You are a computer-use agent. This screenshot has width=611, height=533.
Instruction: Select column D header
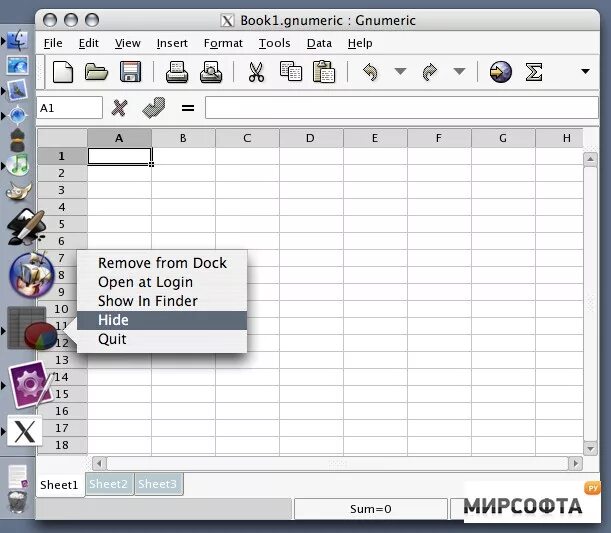click(x=311, y=138)
